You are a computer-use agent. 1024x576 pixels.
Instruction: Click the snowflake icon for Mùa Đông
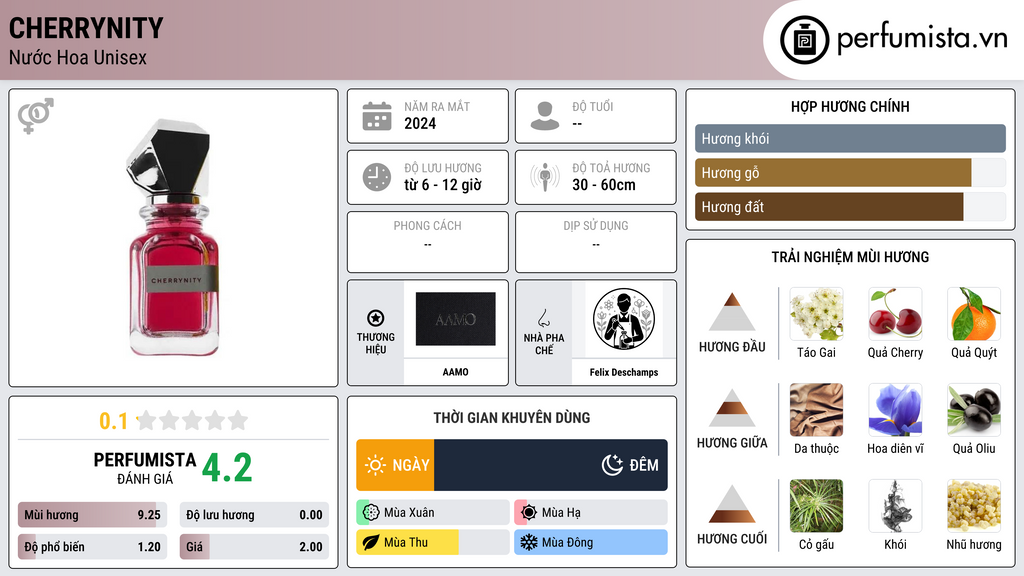pos(529,542)
